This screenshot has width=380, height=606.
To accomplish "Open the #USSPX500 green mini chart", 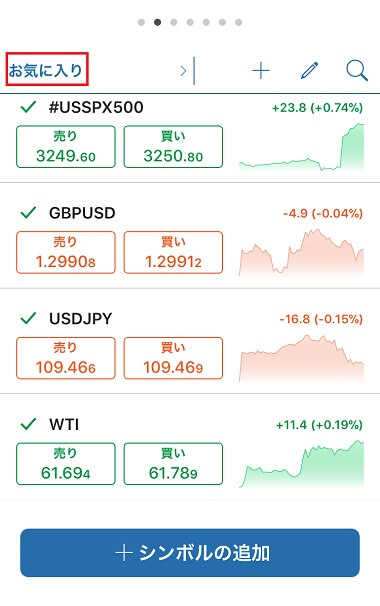I will click(x=302, y=147).
